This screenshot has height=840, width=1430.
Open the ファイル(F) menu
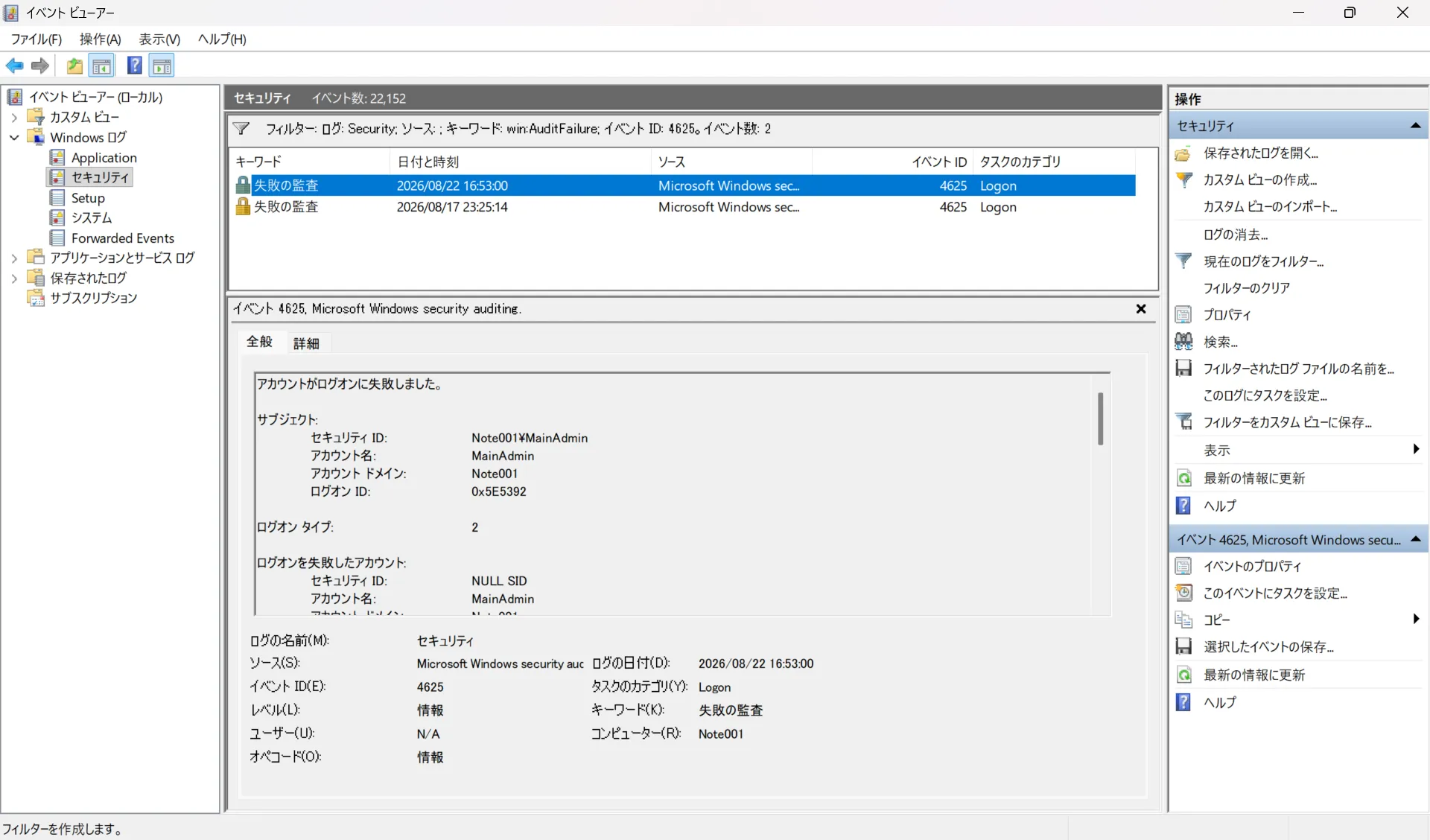(36, 39)
